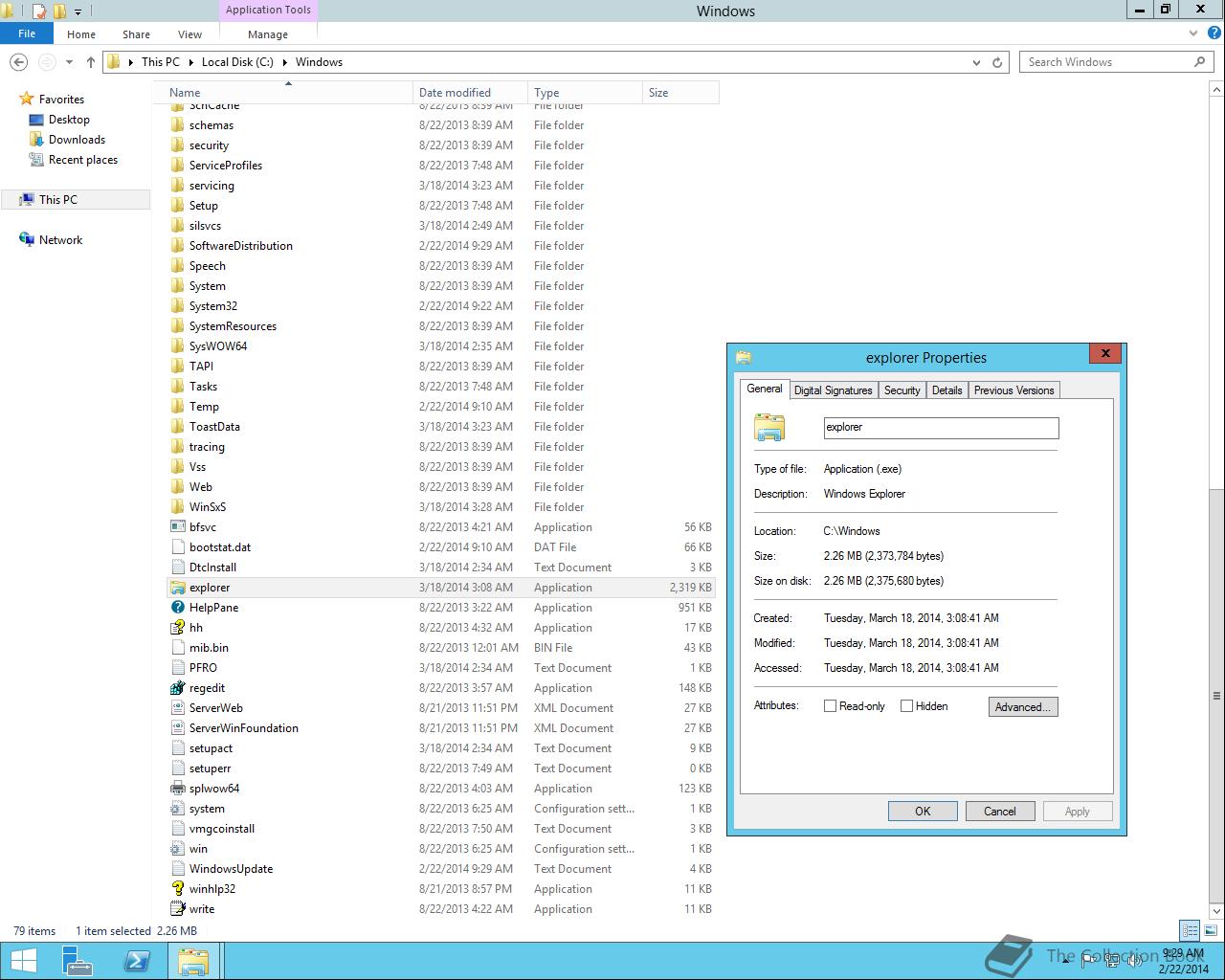This screenshot has width=1225, height=980.
Task: Select the System32 folder icon
Action: [177, 306]
